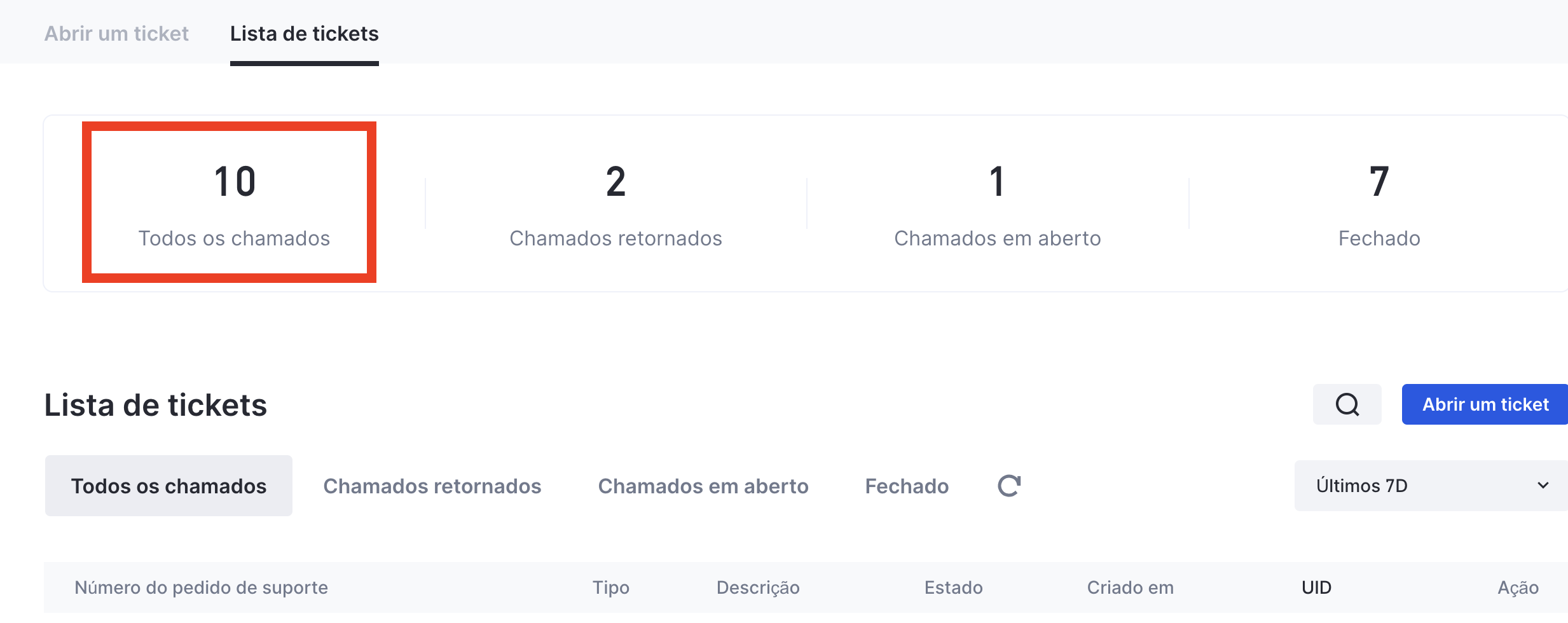The width and height of the screenshot is (1568, 623).
Task: Show Chamados em aberto filter tab
Action: (703, 486)
